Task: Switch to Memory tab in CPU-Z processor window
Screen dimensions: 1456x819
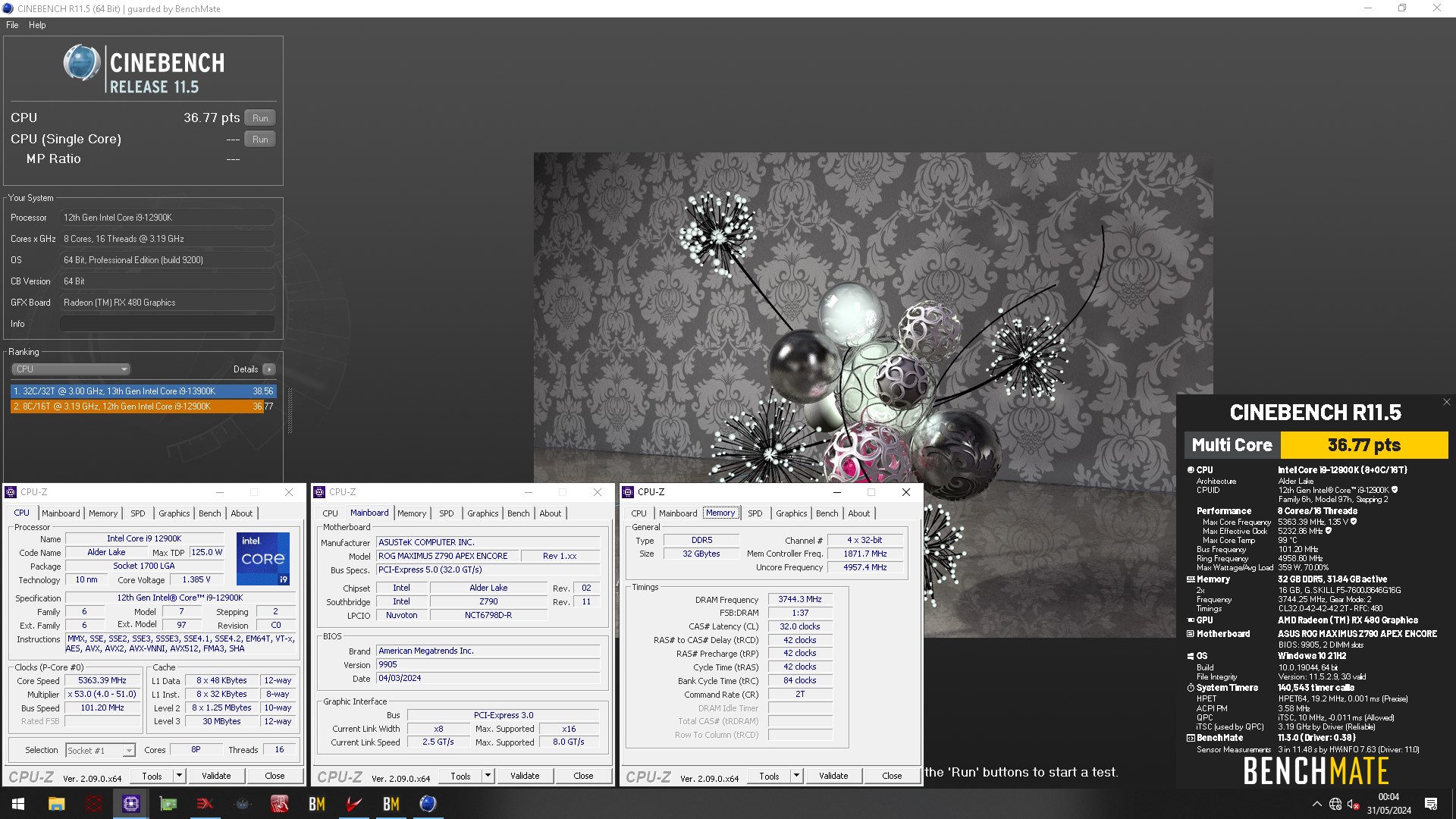Action: pyautogui.click(x=103, y=513)
